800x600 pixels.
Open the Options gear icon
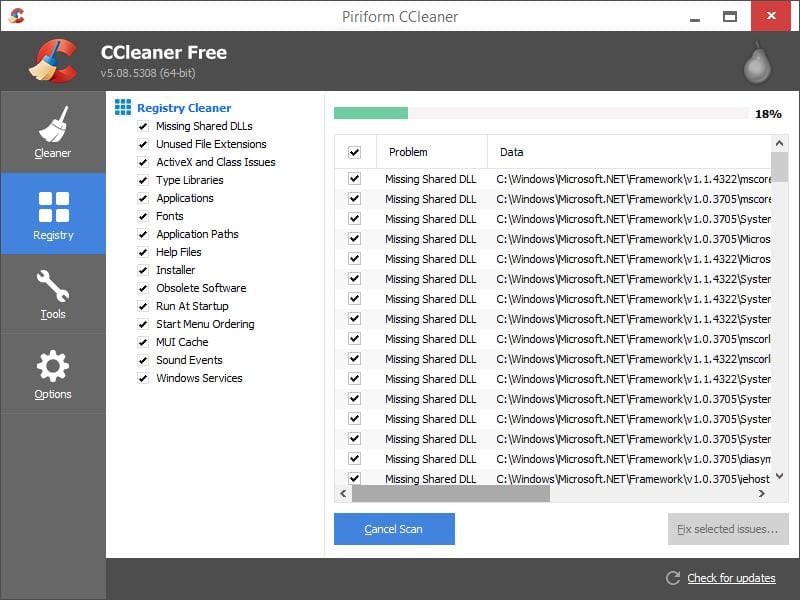(x=53, y=366)
